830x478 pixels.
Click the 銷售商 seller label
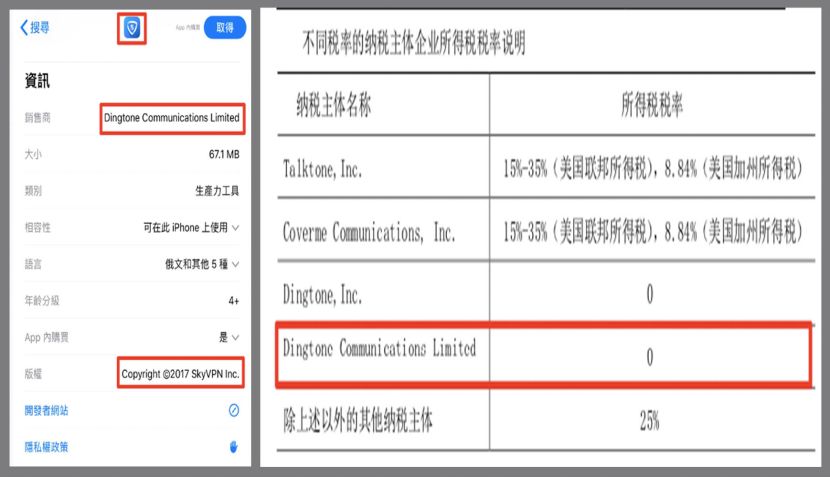[38, 118]
